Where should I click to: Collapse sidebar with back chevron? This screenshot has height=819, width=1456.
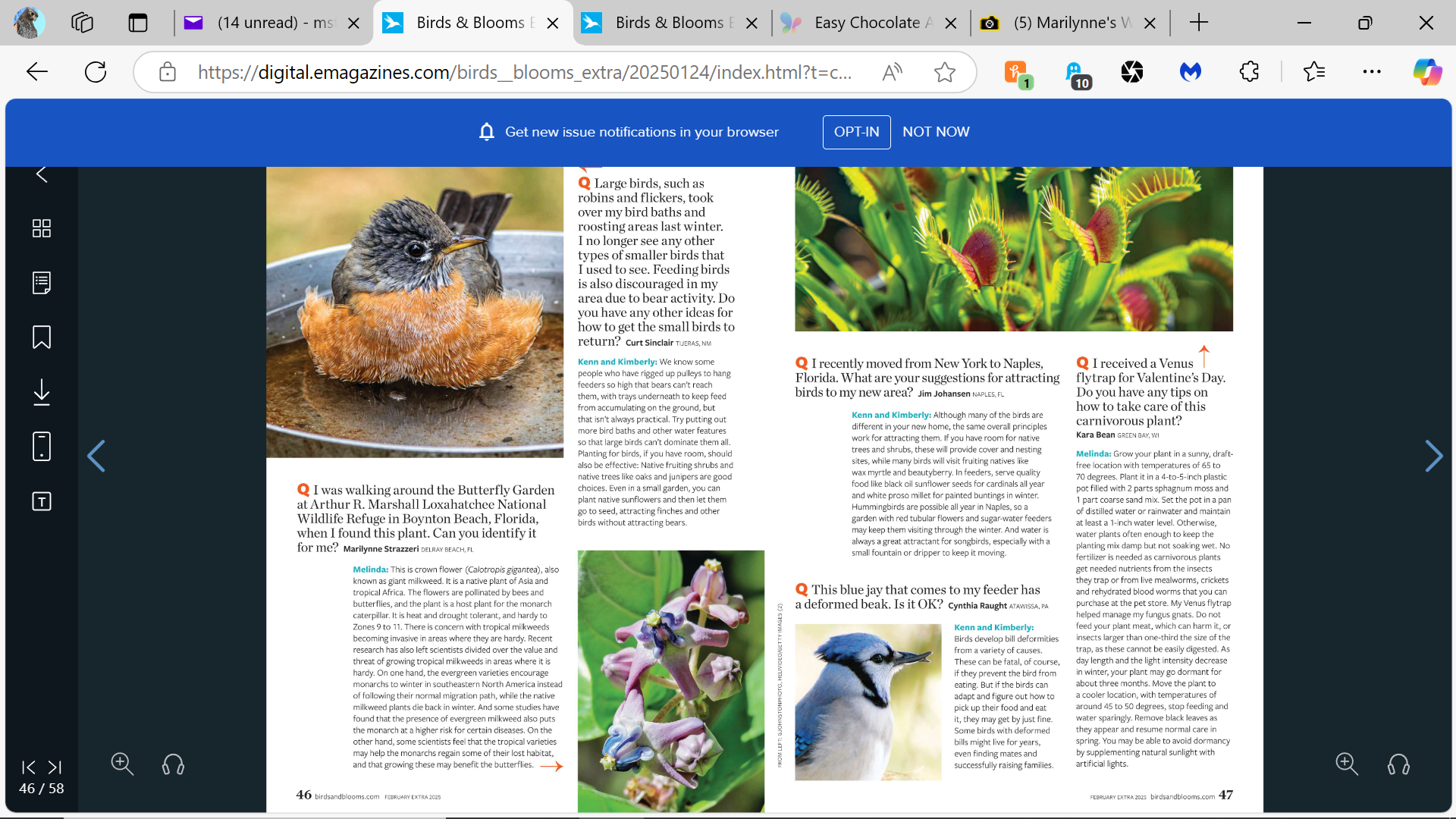point(42,174)
